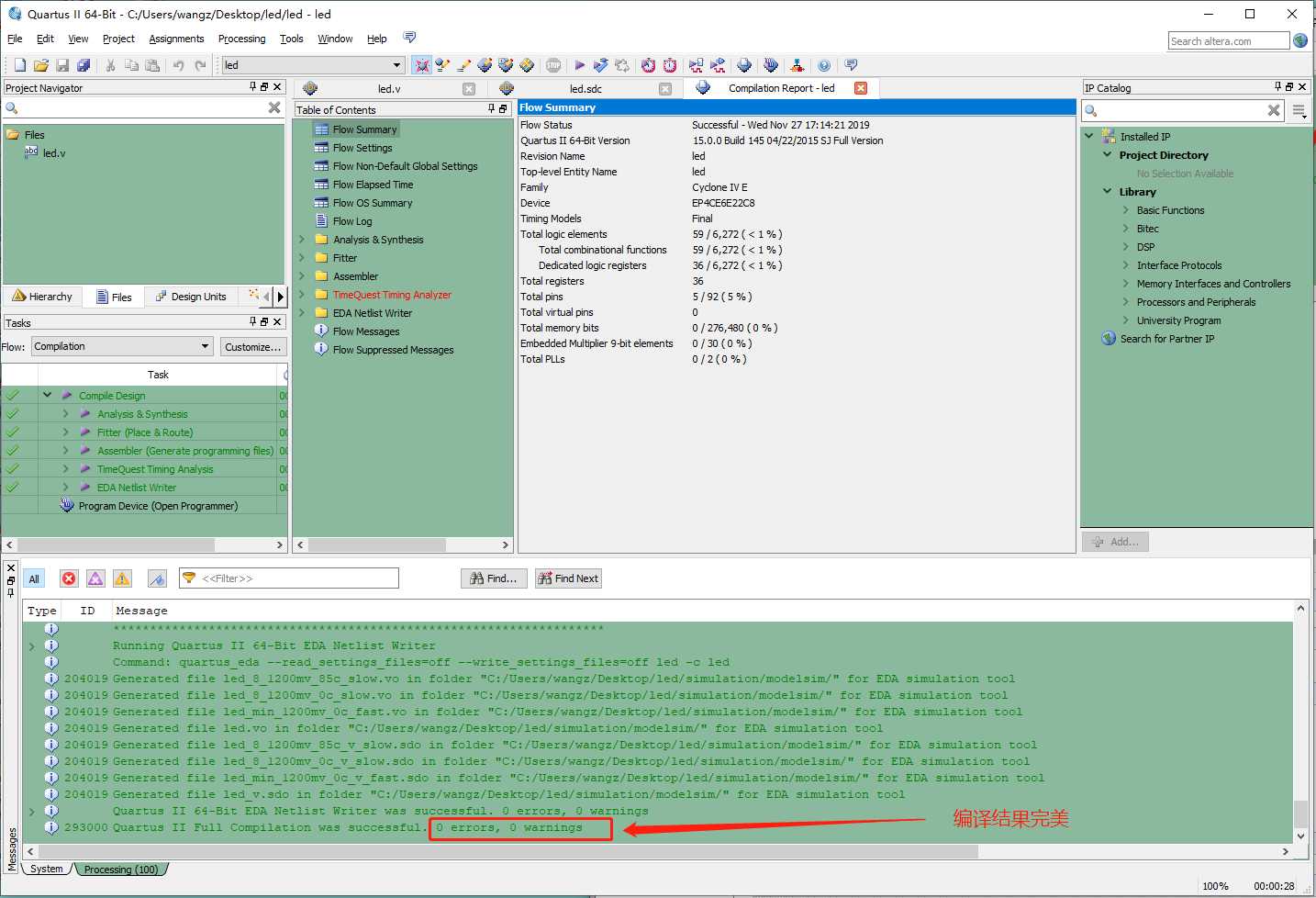The height and width of the screenshot is (898, 1316).
Task: Click the Program Device programmer icon in Tasks
Action: (x=67, y=505)
